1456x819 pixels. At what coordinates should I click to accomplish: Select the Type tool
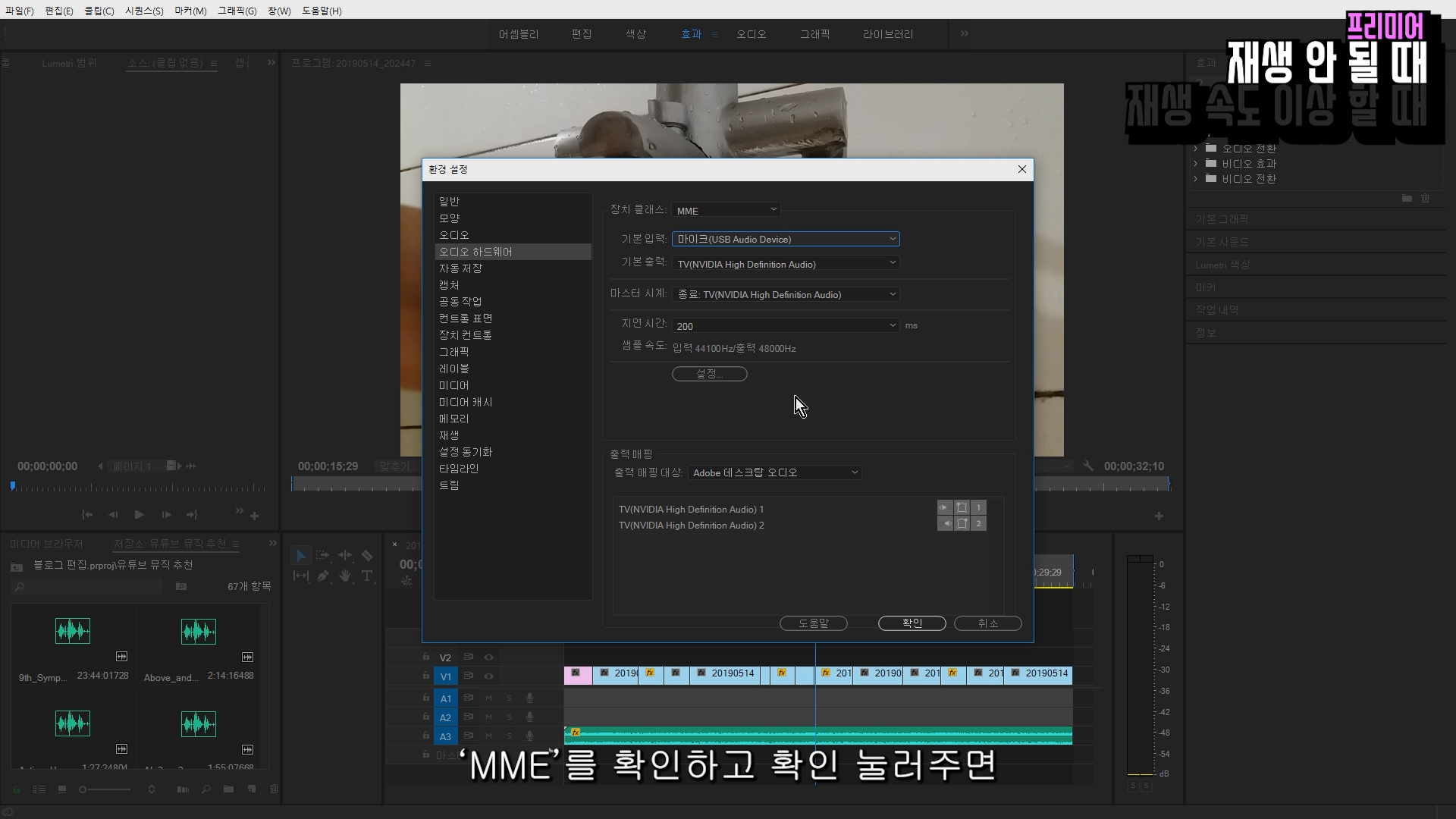click(x=367, y=576)
